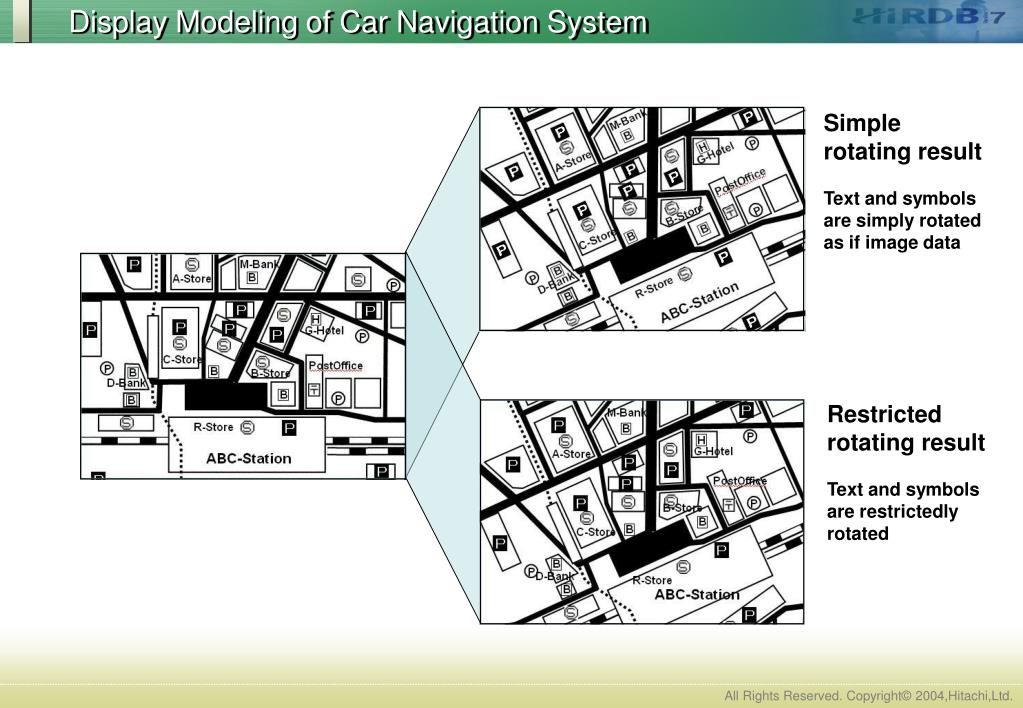The width and height of the screenshot is (1023, 708).
Task: Click the tilted R-Store label in simple rotating map
Action: click(654, 288)
